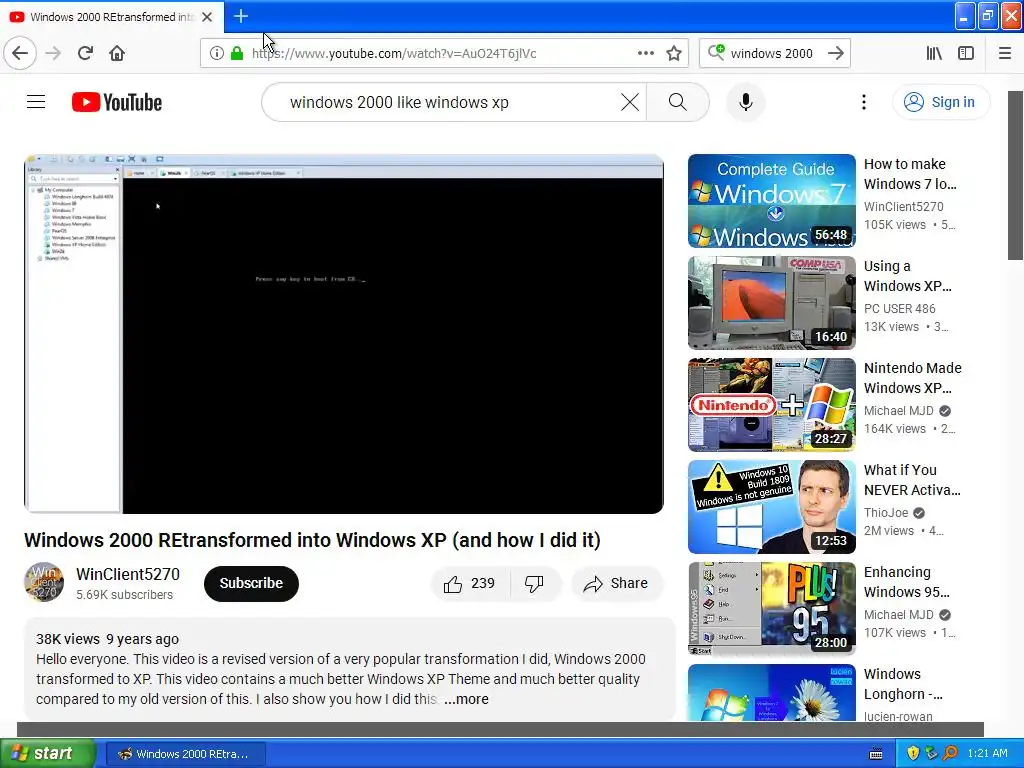Click the video title heading text
Viewport: 1024px width, 768px height.
[312, 540]
